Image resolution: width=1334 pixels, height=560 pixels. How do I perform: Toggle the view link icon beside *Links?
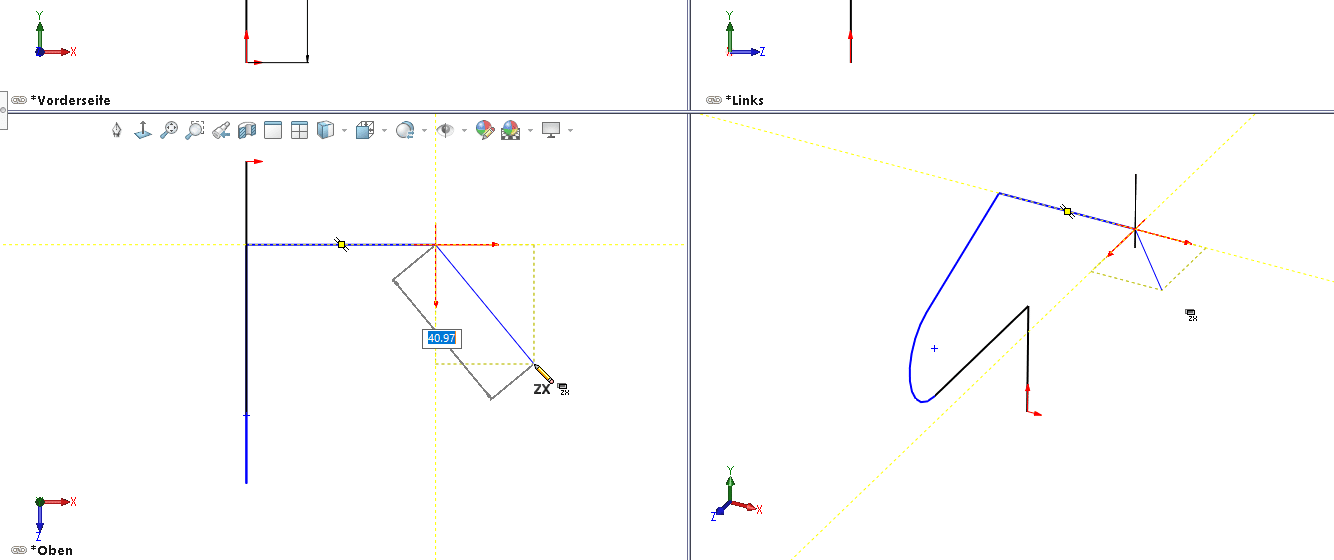point(714,100)
